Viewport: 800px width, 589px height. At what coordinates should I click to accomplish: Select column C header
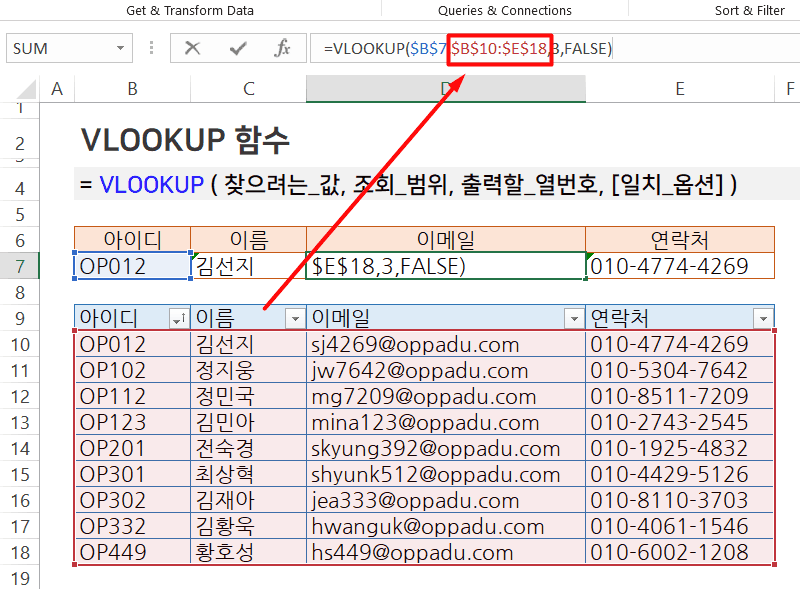pos(248,89)
